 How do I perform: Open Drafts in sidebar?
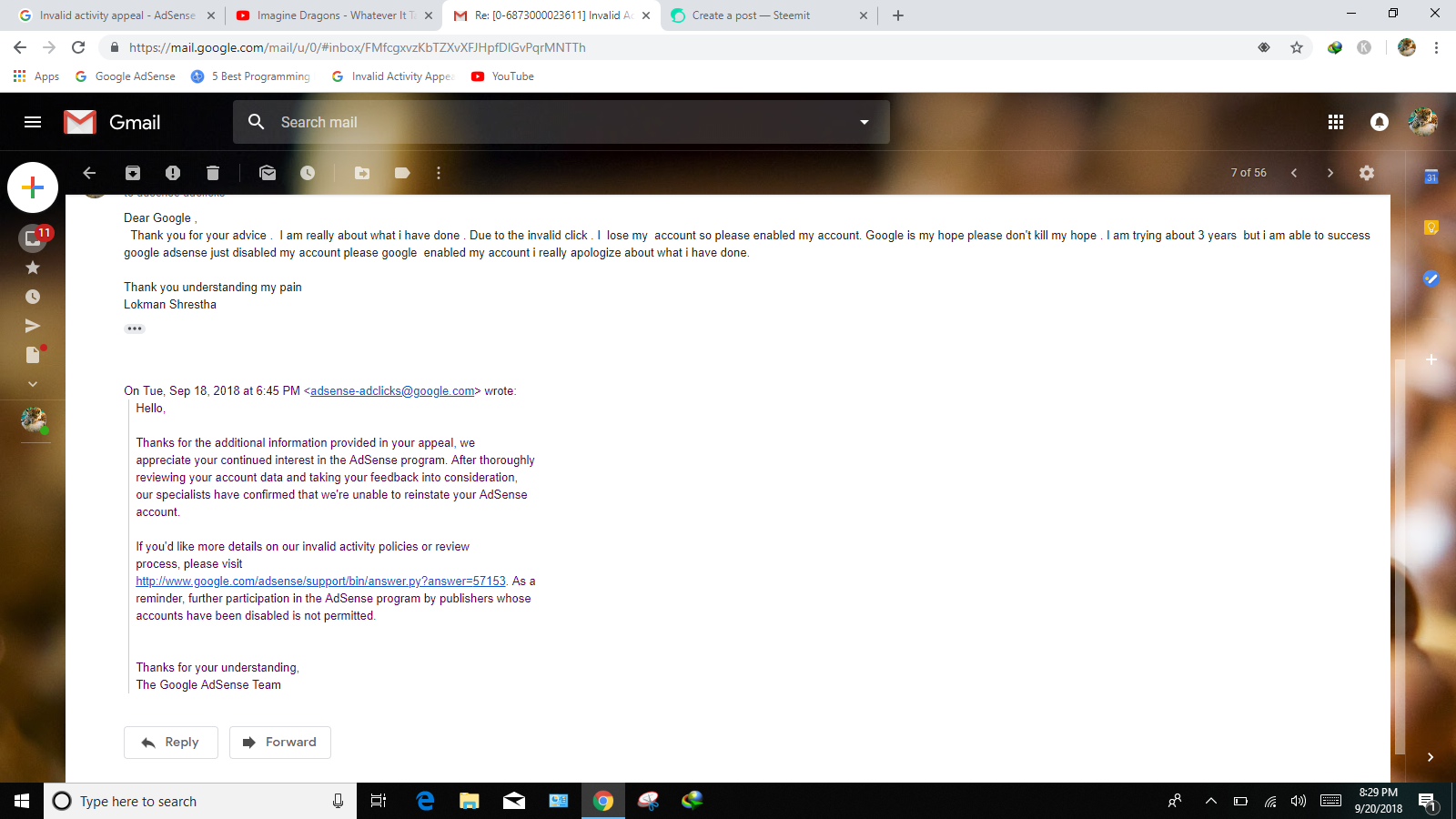tap(35, 354)
